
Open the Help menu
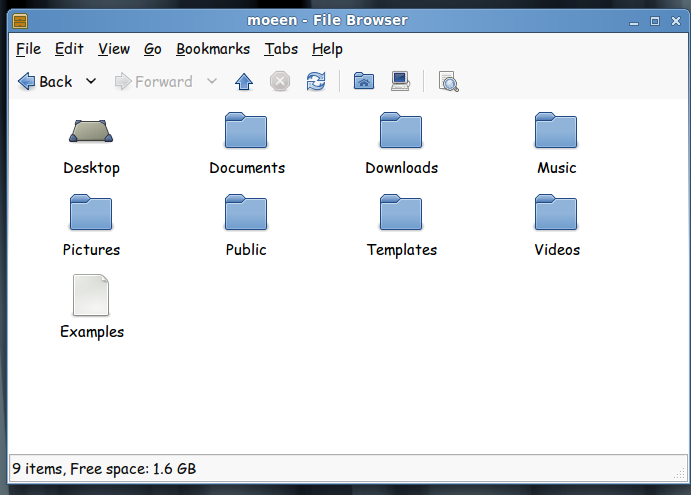pos(327,49)
